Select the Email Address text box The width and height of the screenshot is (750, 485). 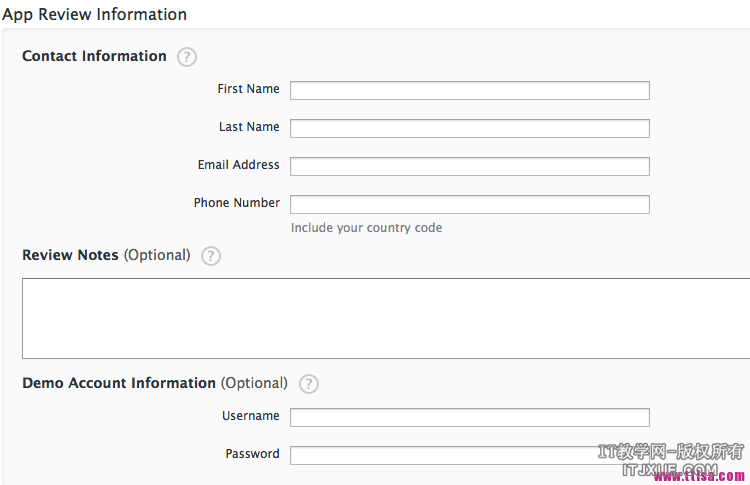point(469,167)
